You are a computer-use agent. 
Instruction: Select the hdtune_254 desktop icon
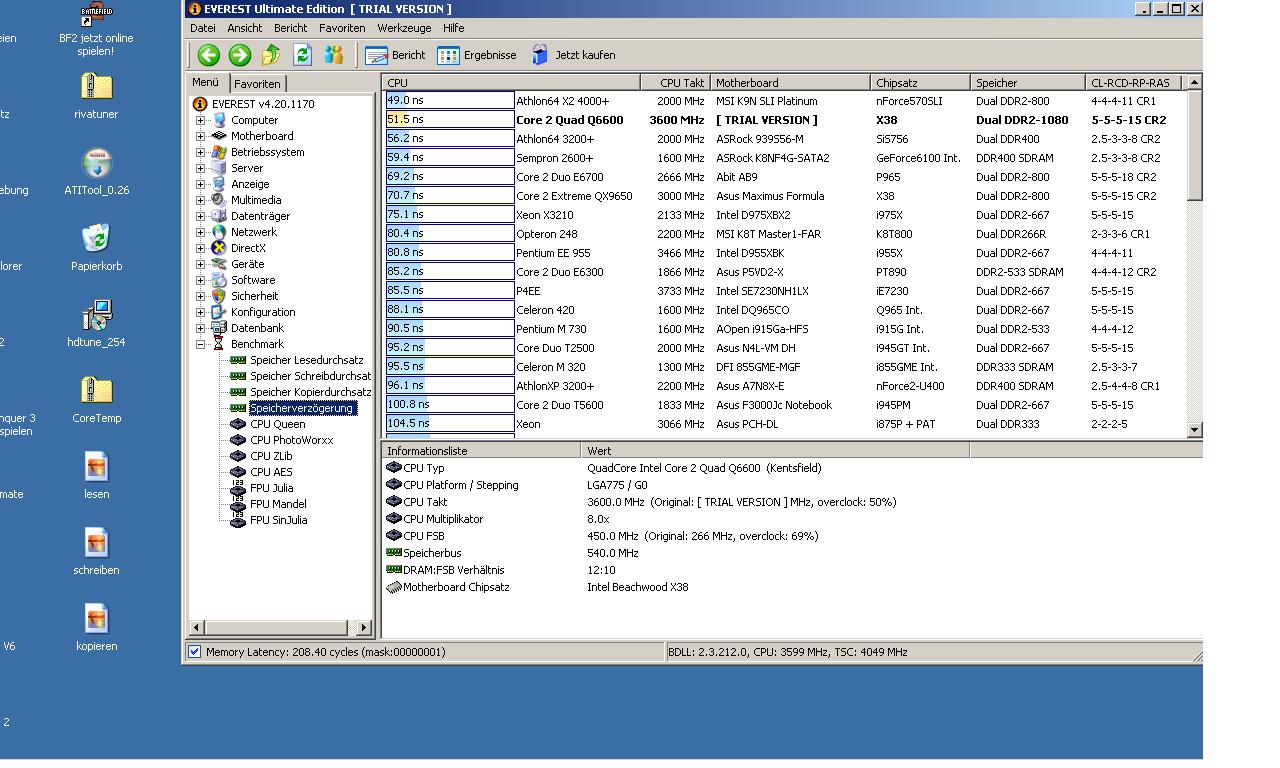(x=96, y=324)
